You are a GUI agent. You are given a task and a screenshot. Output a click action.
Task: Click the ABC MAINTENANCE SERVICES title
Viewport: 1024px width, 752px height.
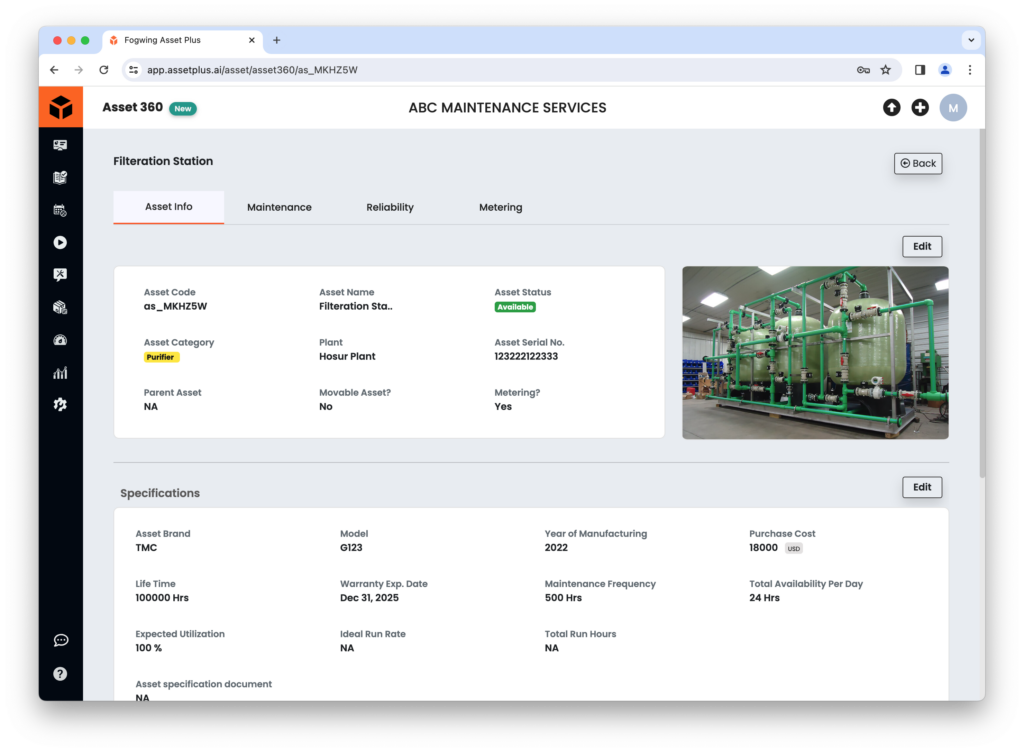pyautogui.click(x=507, y=108)
